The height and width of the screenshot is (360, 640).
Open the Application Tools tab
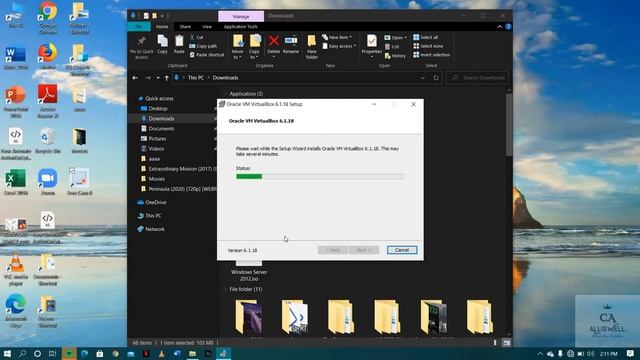(x=241, y=27)
